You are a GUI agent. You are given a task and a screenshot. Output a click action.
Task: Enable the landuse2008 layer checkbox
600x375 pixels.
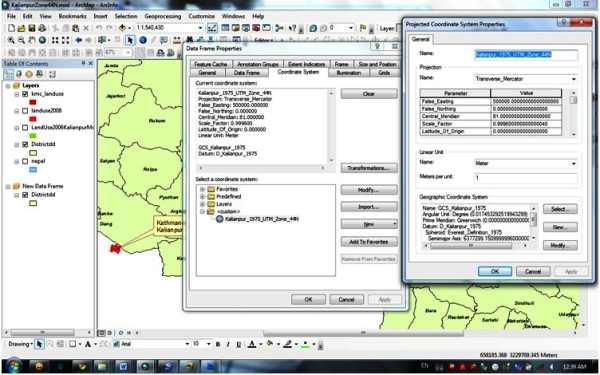[x=25, y=111]
